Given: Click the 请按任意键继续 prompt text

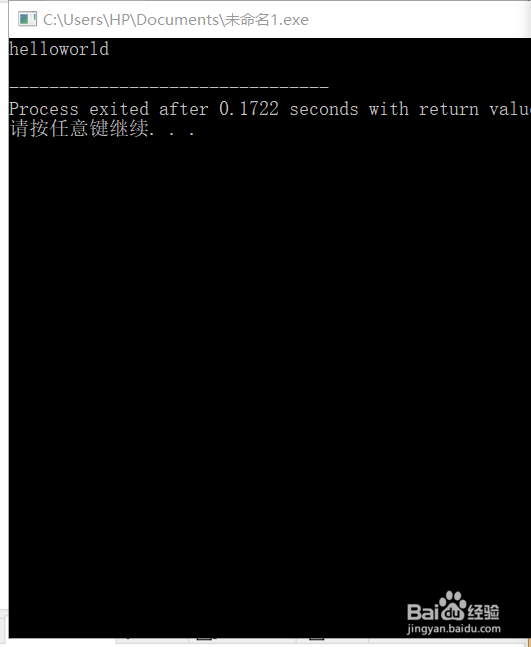Looking at the screenshot, I should click(79, 128).
